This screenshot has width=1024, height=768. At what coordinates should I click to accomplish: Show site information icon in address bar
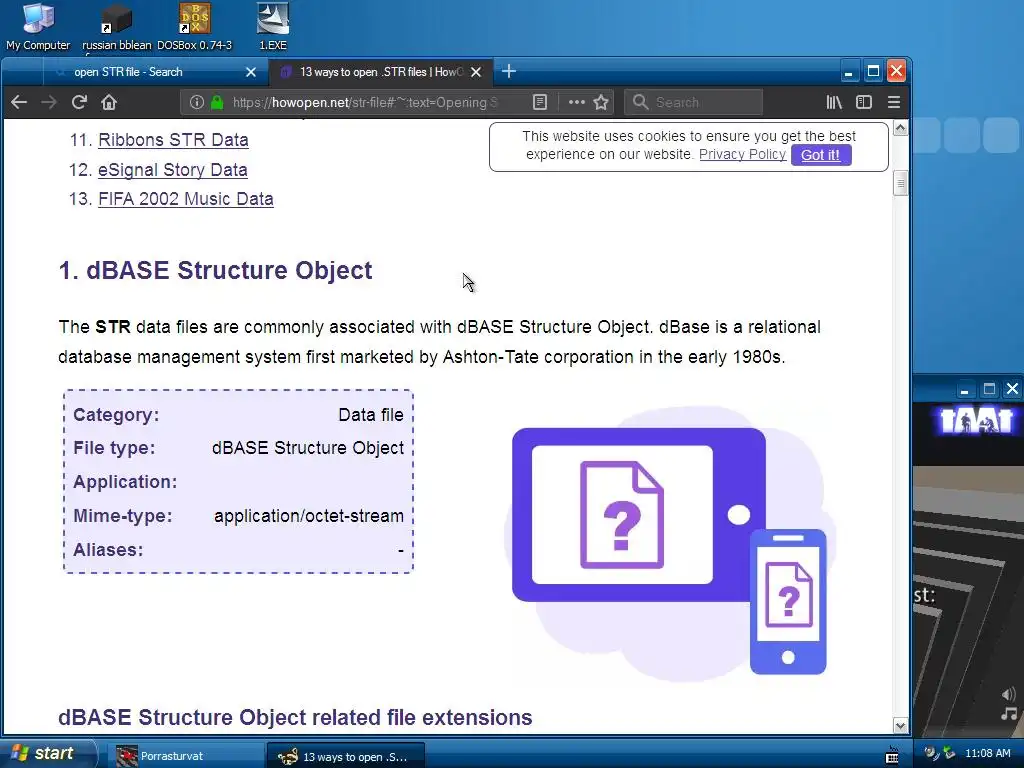(x=196, y=103)
